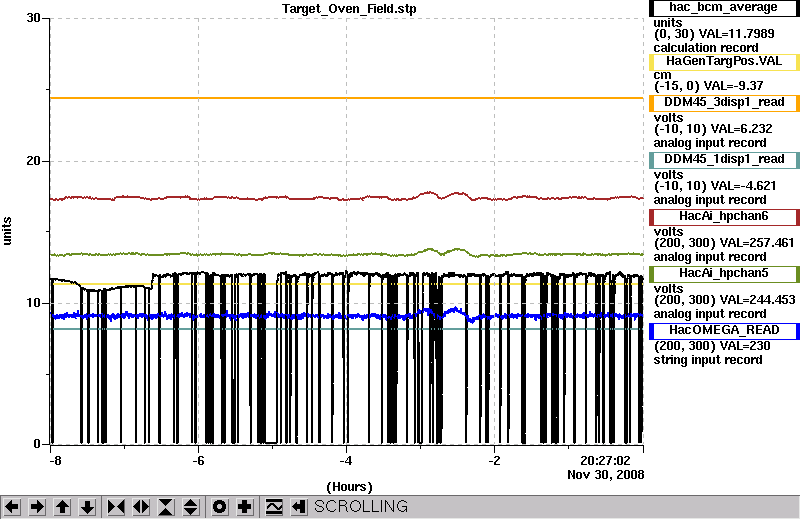Click the jump-to-current-time arrow-bar icon

pos(298,507)
